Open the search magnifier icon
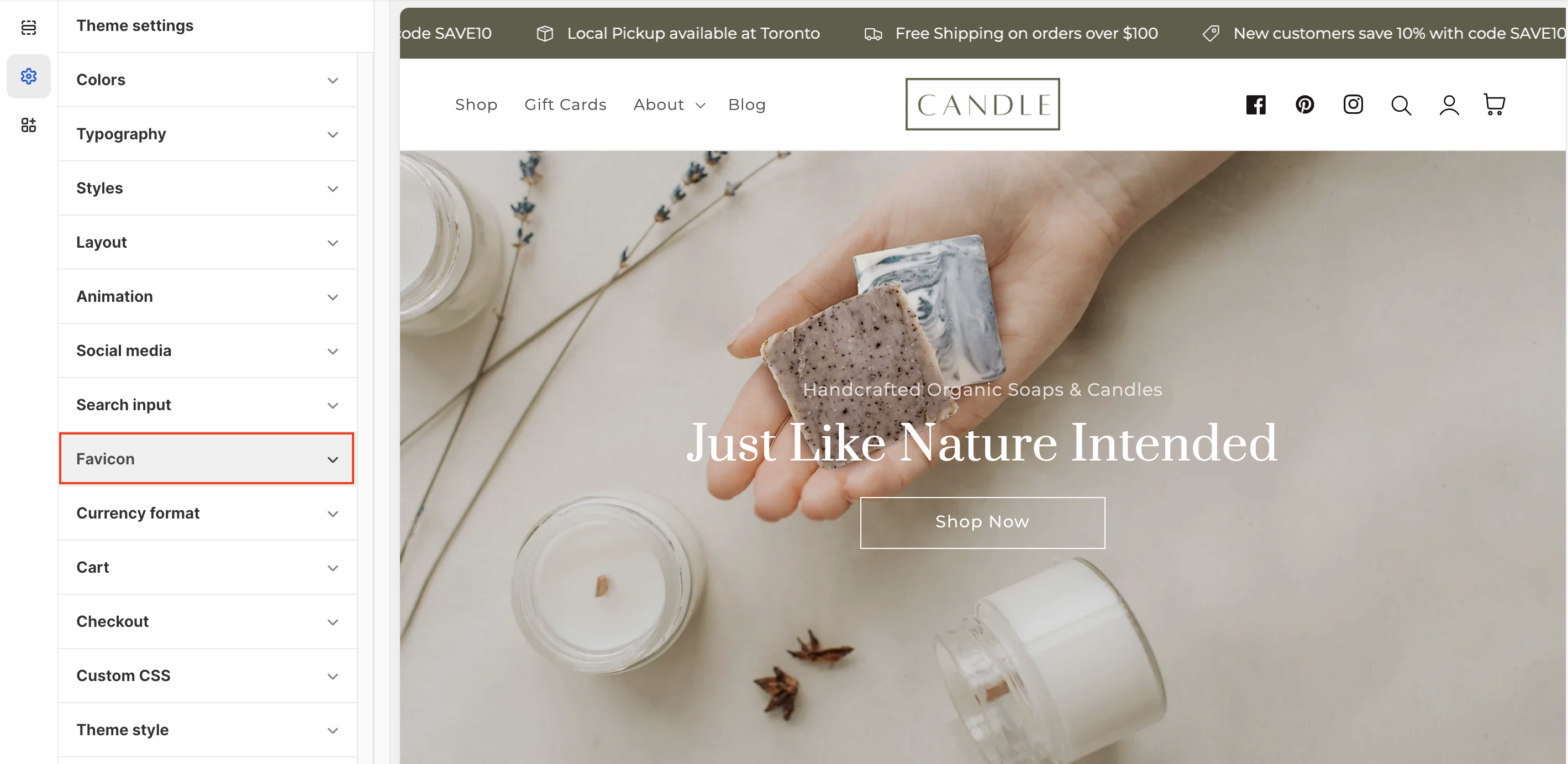This screenshot has height=764, width=1568. [x=1401, y=106]
